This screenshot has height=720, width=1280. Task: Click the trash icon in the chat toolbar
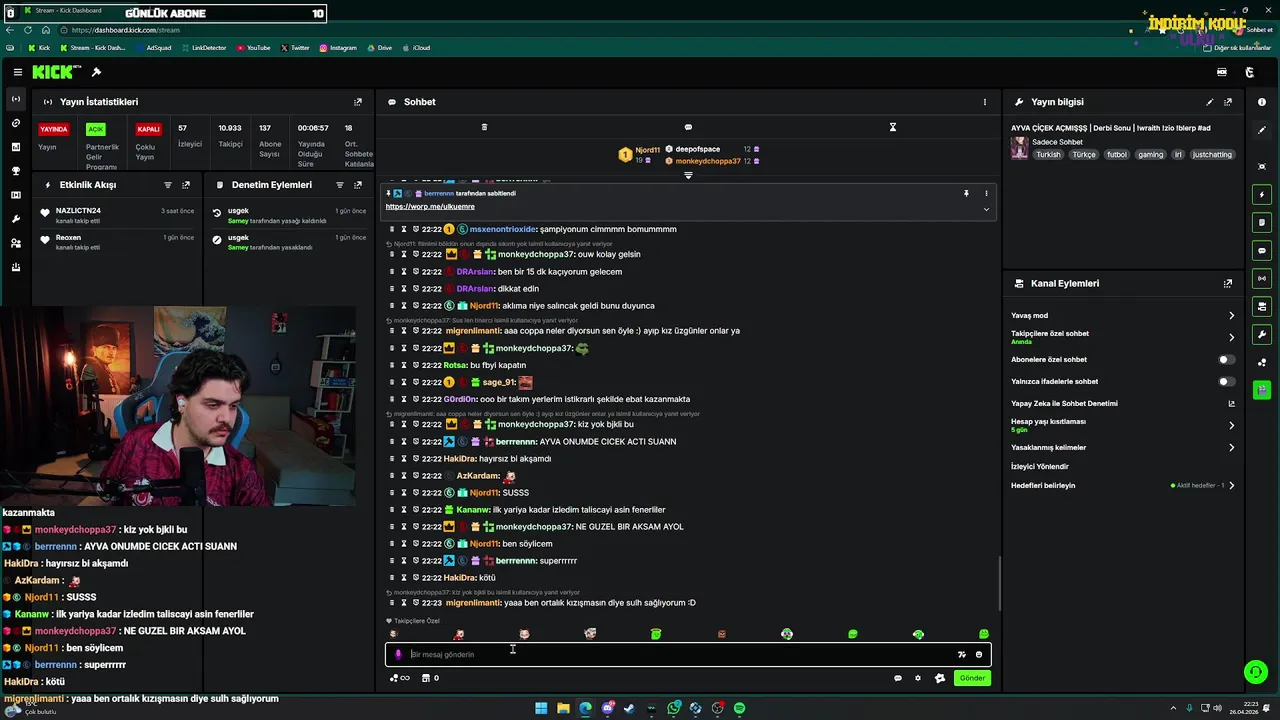pos(484,127)
